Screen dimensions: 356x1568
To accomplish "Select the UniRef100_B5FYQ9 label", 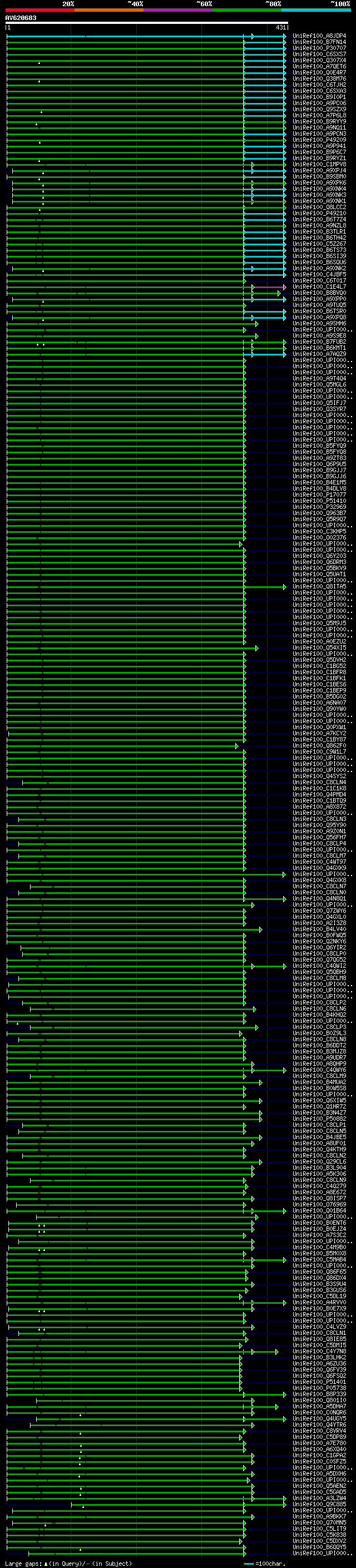I will [319, 446].
